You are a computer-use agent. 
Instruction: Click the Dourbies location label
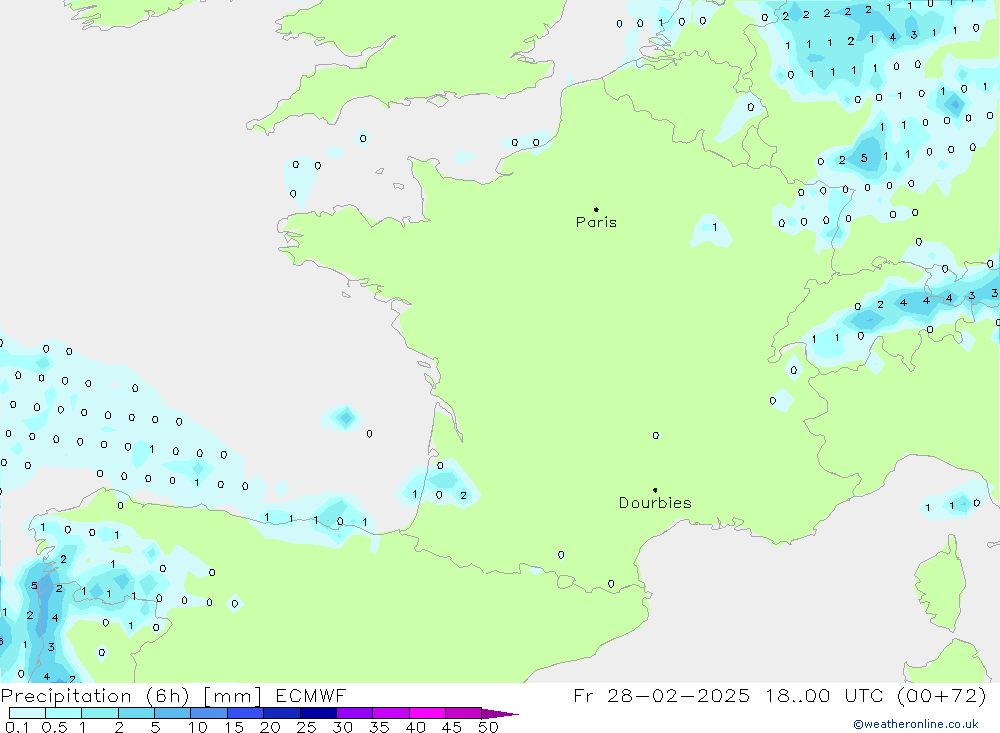pos(655,503)
